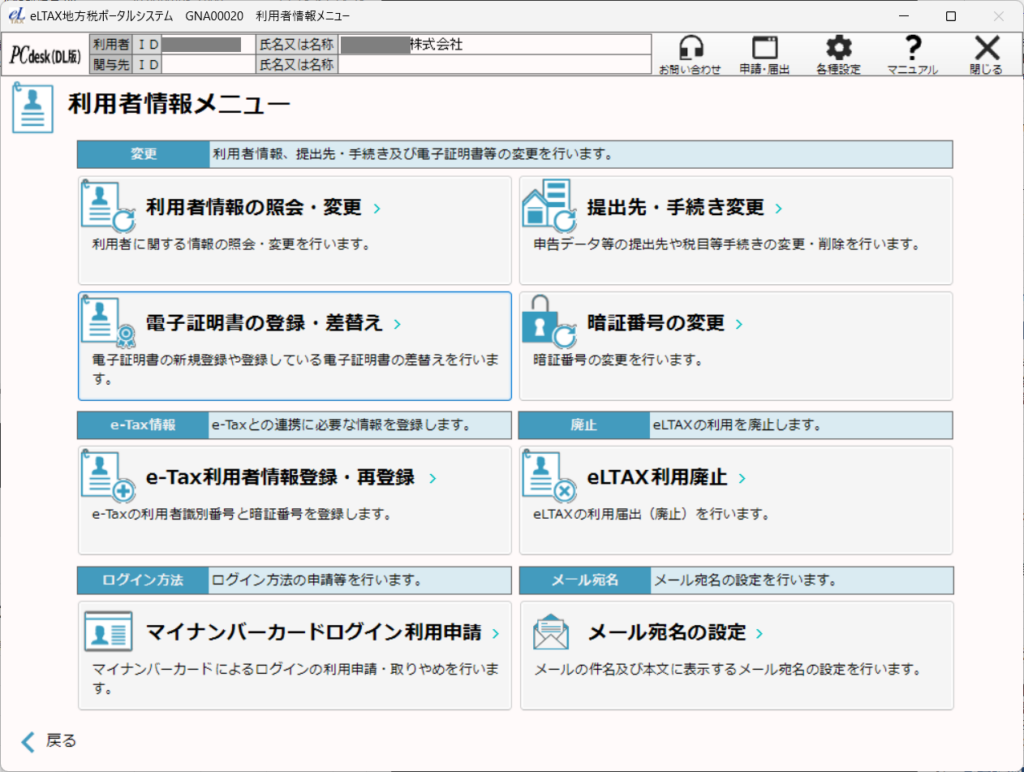1024x772 pixels.
Task: Open 暗証番号の変更
Action: [736, 346]
